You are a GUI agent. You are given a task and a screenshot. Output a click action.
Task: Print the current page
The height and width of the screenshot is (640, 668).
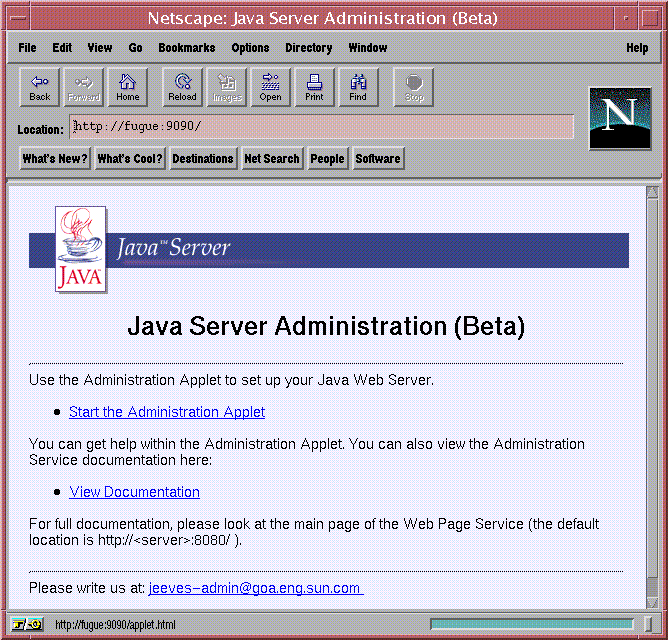point(314,87)
